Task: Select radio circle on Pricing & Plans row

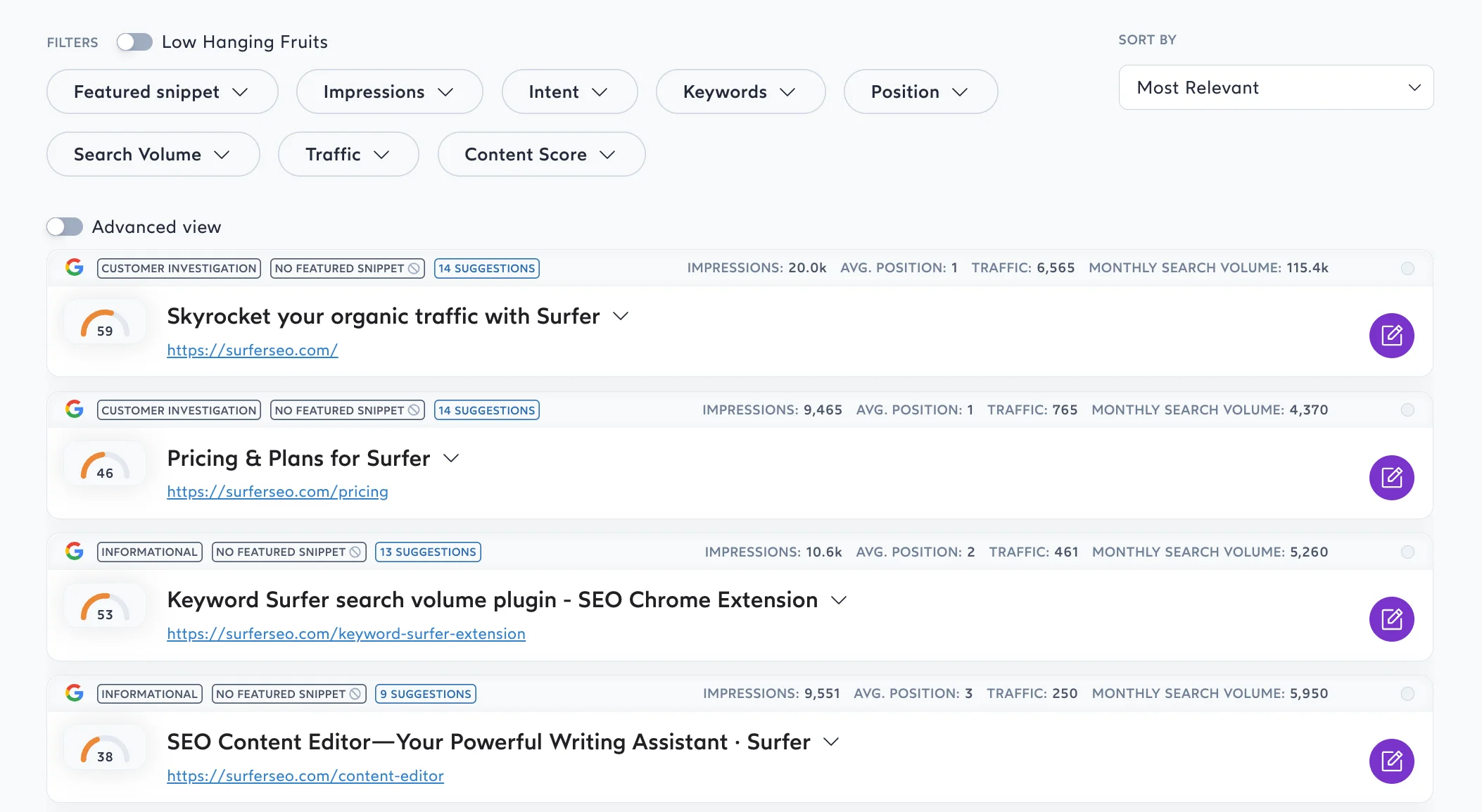Action: pyautogui.click(x=1407, y=410)
